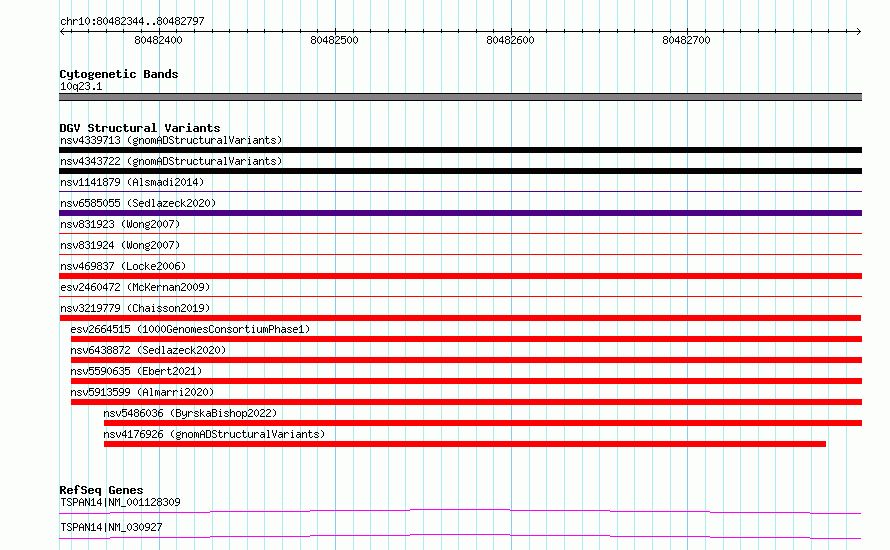Open esv2460472 (McKernan2009) entry
Image resolution: width=890 pixels, height=550 pixels.
(x=135, y=287)
